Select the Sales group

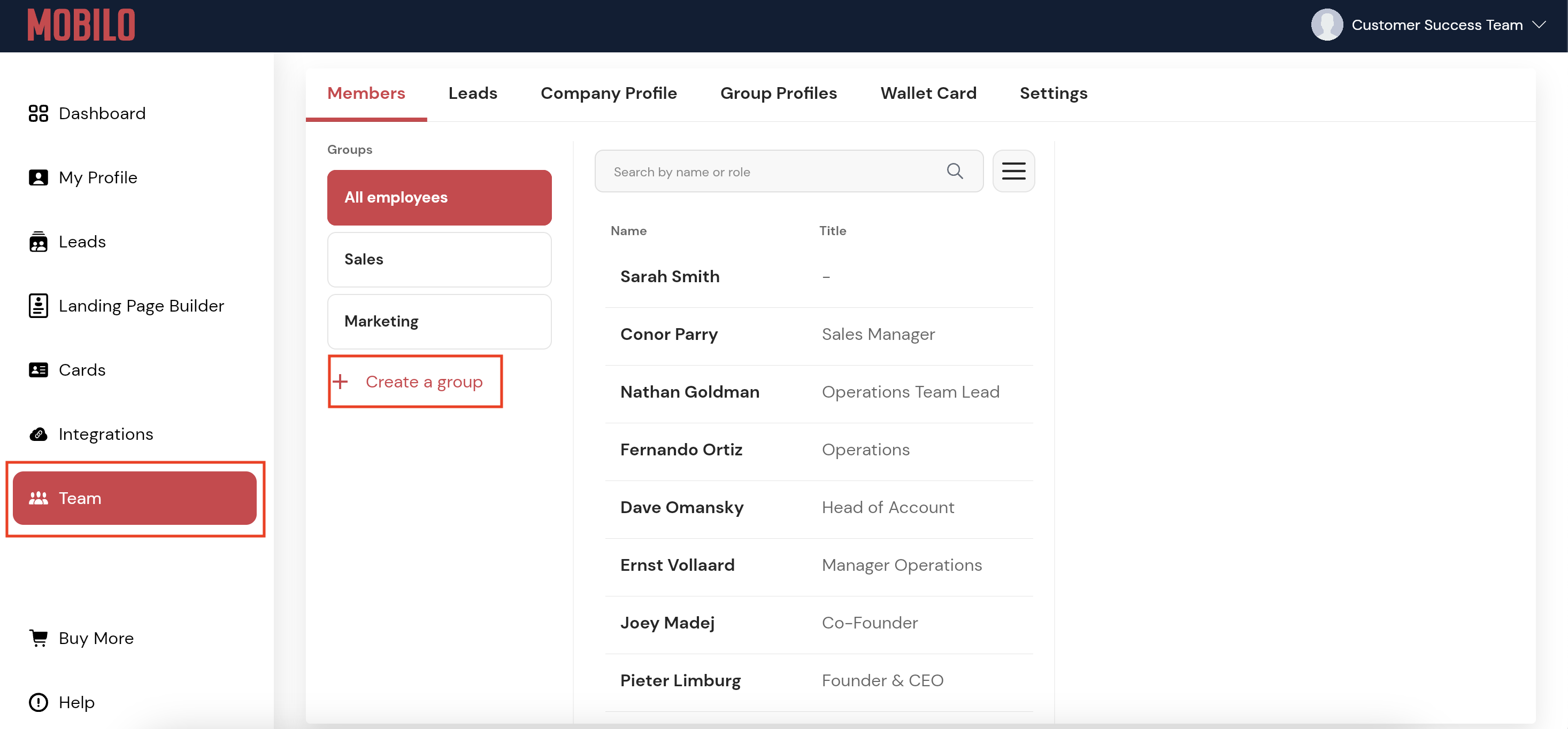[439, 259]
